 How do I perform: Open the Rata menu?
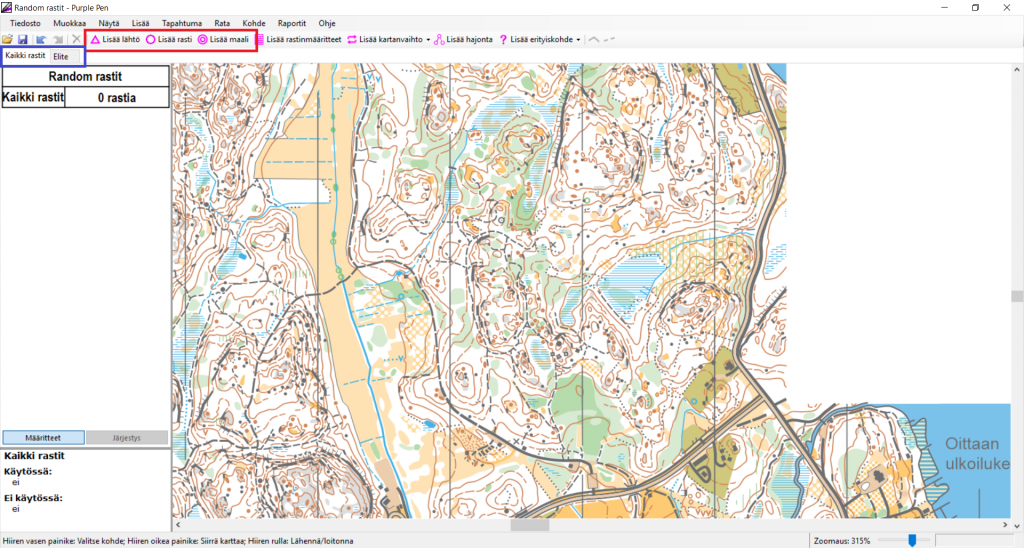222,22
